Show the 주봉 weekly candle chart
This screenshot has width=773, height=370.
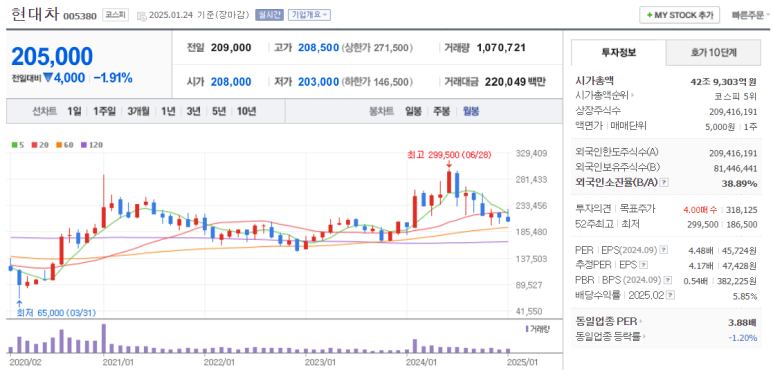tap(442, 111)
